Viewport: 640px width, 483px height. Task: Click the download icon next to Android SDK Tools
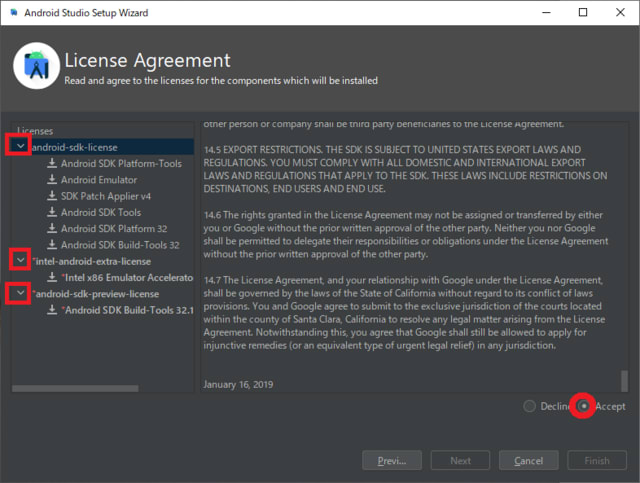coord(50,212)
